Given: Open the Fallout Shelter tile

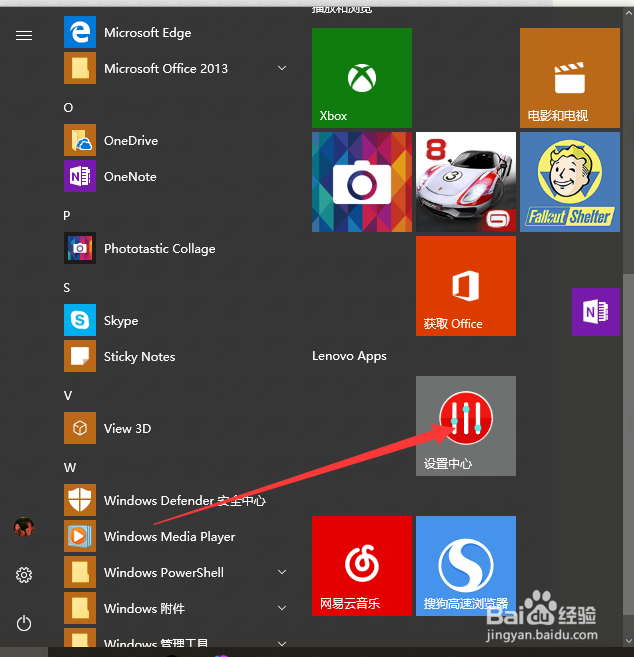Looking at the screenshot, I should point(570,182).
